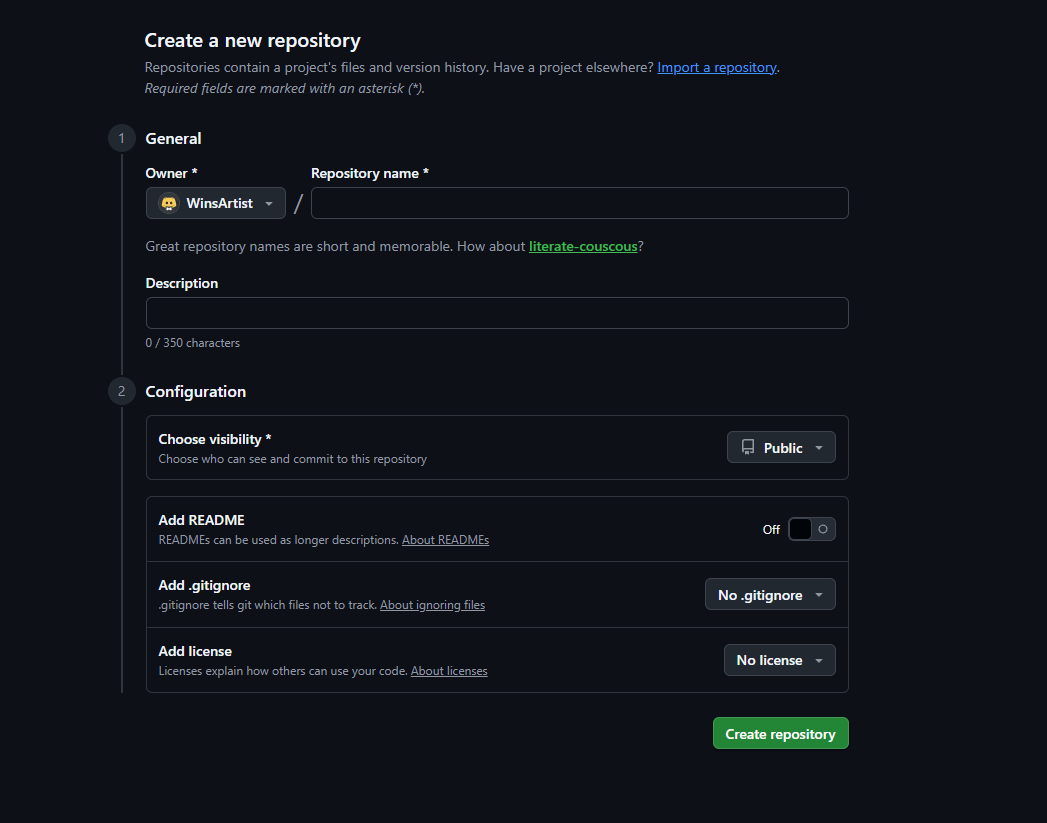Use the suggested name literate-couscous

click(x=583, y=246)
